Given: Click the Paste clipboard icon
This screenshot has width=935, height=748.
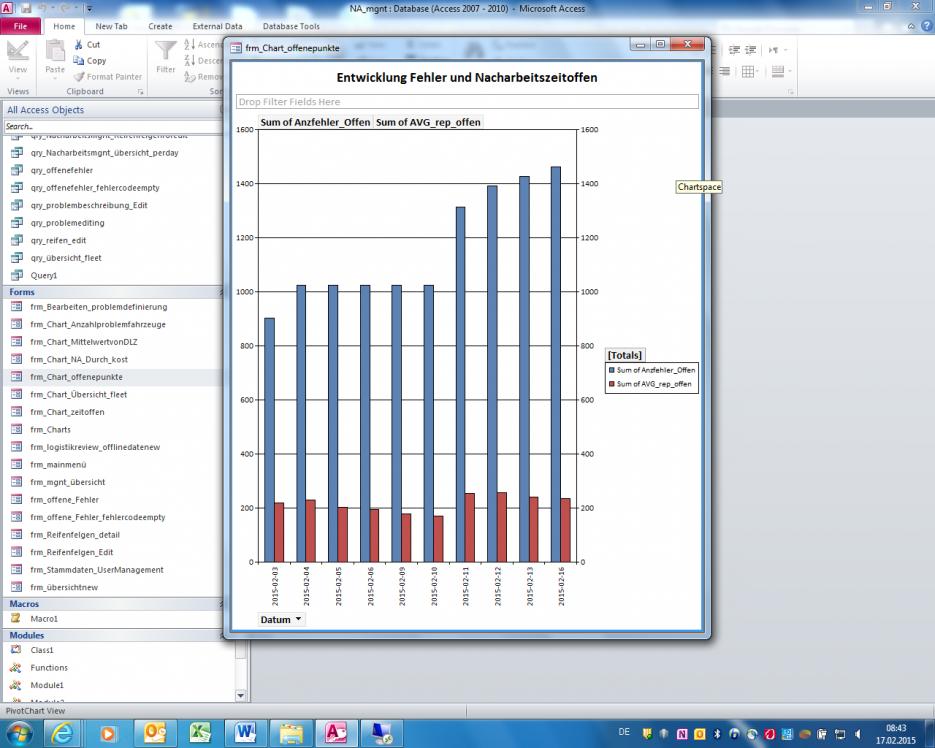Looking at the screenshot, I should pyautogui.click(x=55, y=50).
